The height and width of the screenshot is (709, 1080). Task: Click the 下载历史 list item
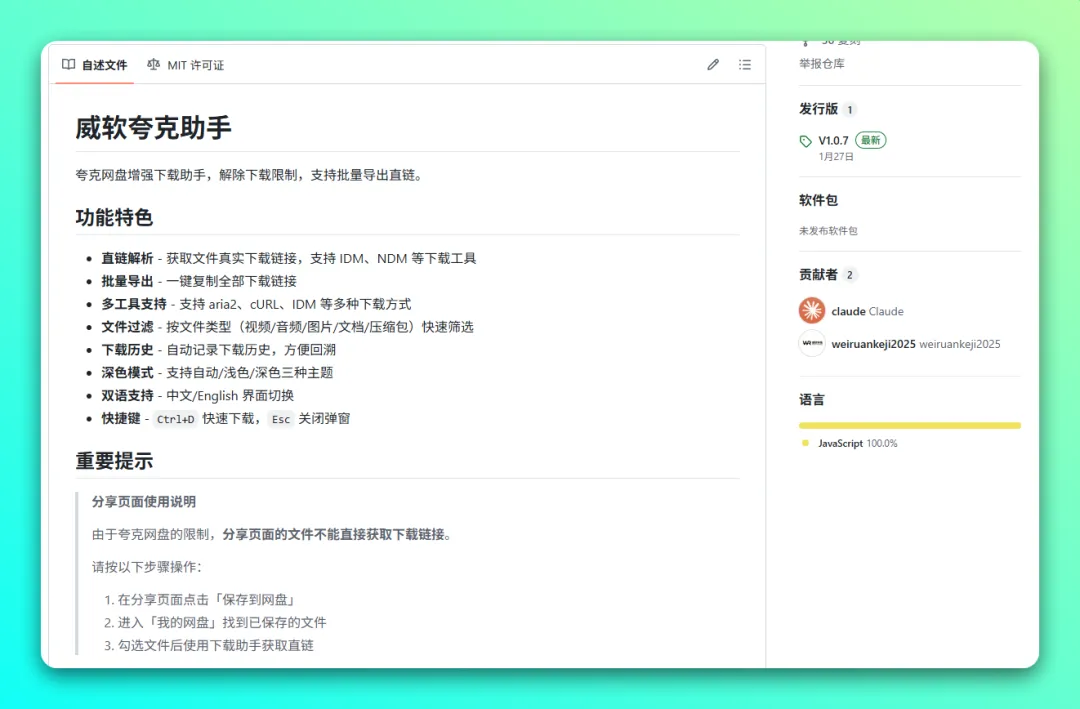(x=218, y=349)
